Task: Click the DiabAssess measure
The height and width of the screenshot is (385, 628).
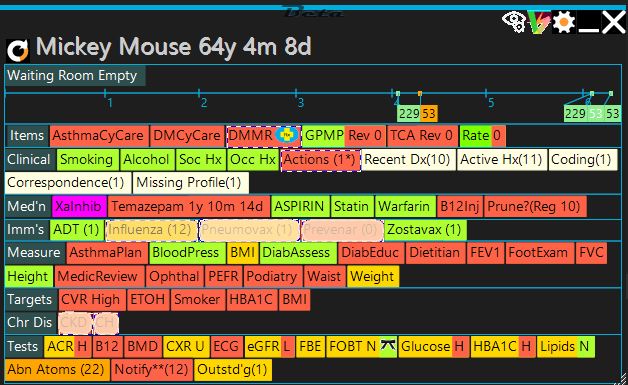Action: (298, 253)
